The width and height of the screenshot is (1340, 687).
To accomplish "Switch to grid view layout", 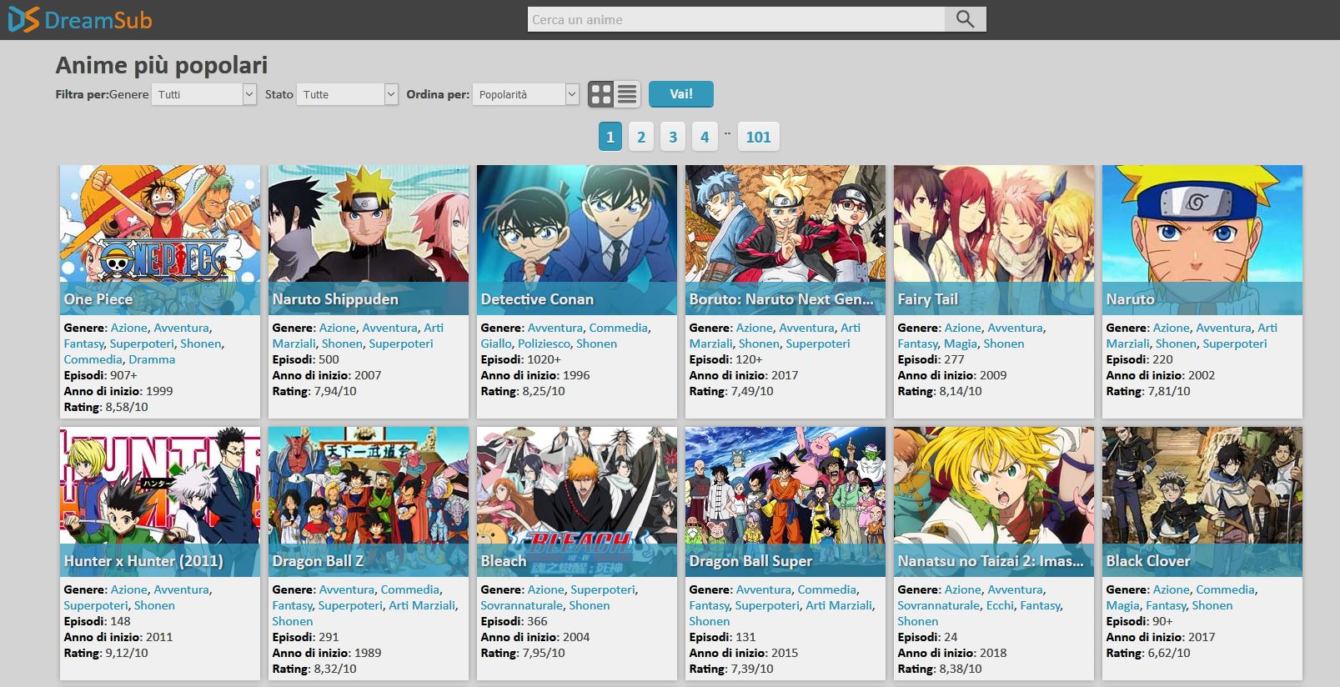I will (x=601, y=94).
